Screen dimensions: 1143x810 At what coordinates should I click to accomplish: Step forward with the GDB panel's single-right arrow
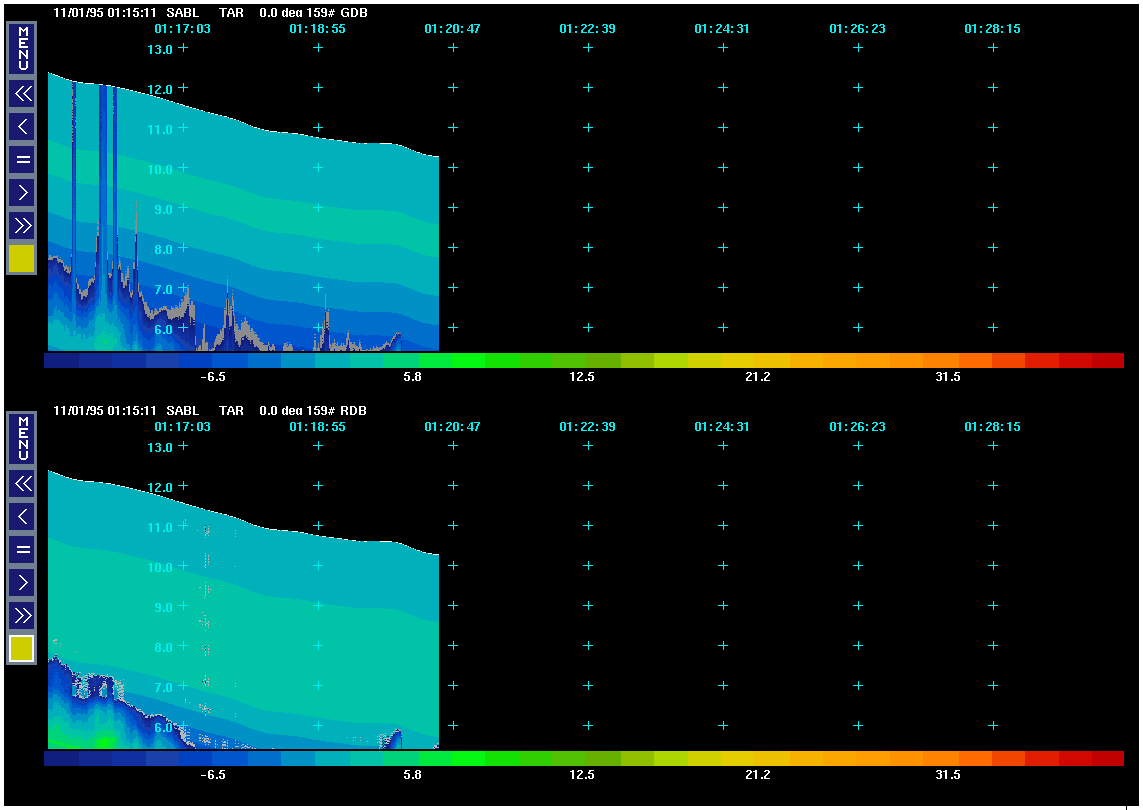(x=22, y=192)
